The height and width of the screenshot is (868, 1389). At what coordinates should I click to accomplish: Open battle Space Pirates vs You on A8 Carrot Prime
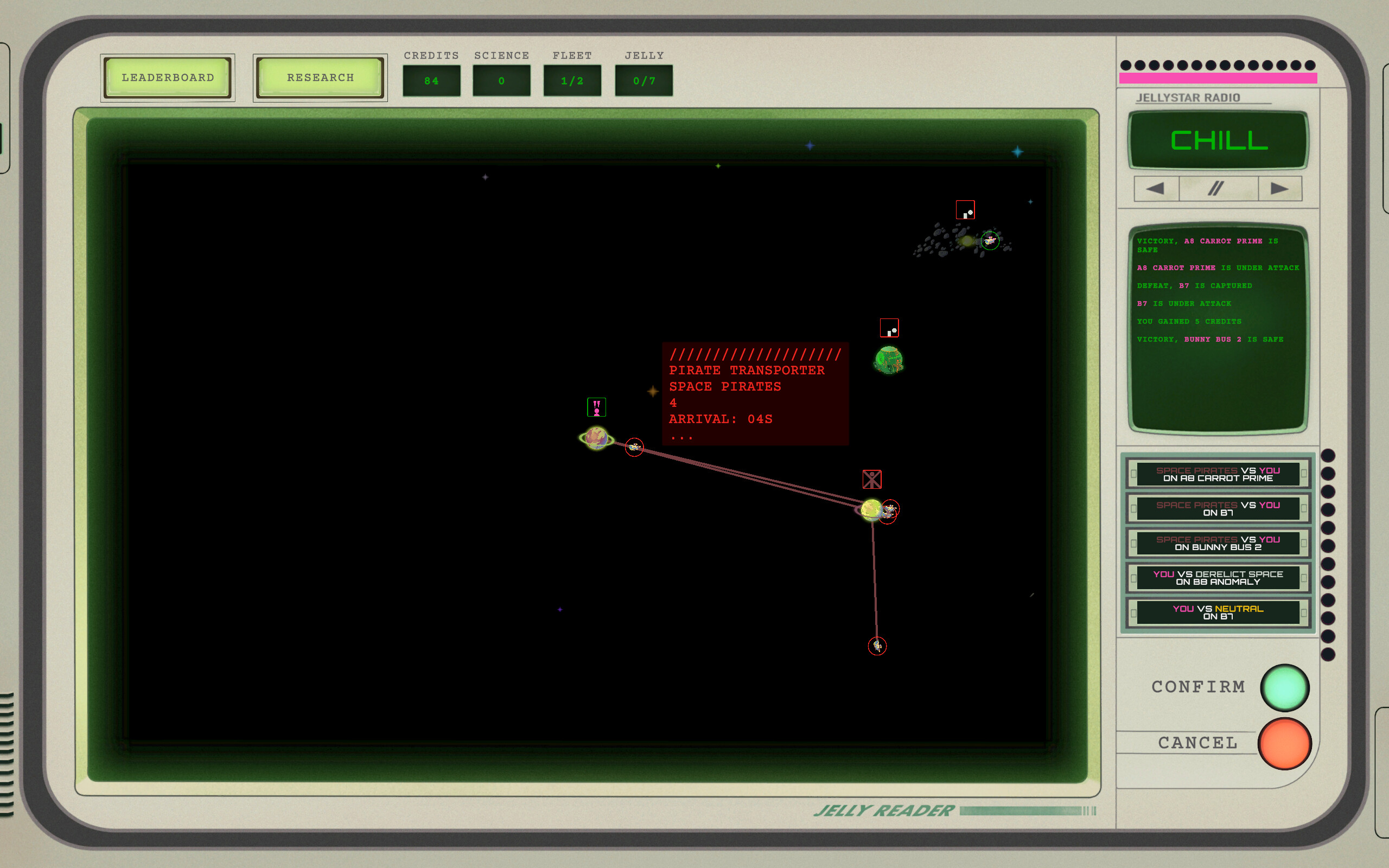[1218, 474]
